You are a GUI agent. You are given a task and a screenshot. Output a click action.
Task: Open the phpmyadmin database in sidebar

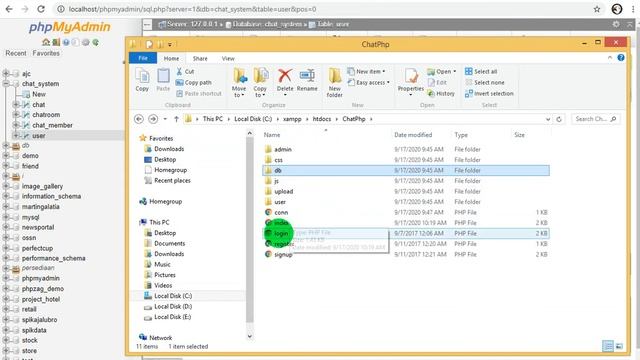(41, 278)
